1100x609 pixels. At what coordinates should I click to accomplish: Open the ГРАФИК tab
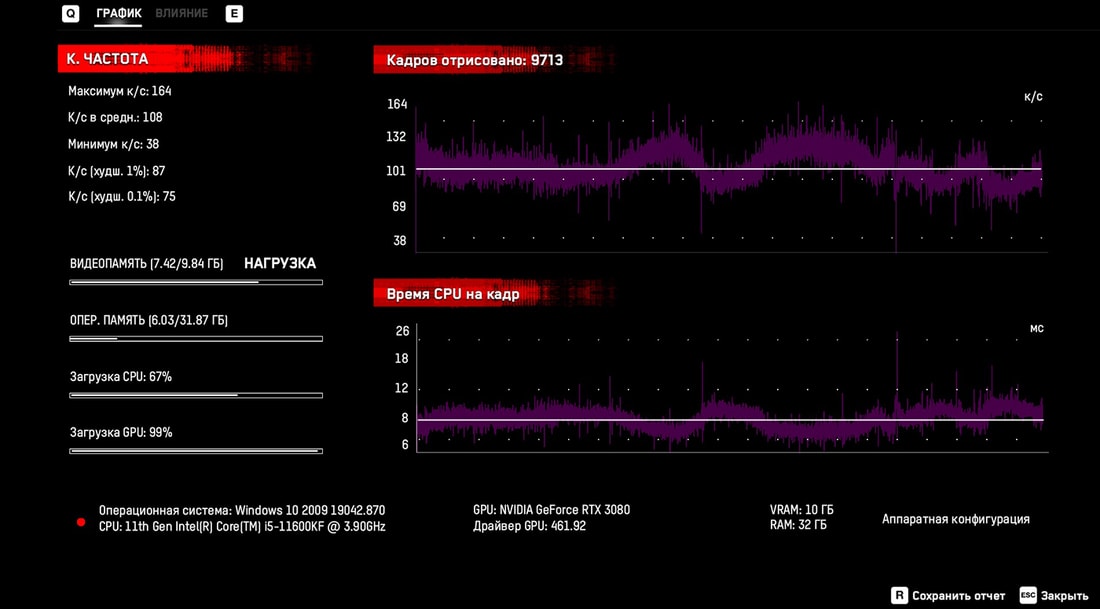(119, 13)
